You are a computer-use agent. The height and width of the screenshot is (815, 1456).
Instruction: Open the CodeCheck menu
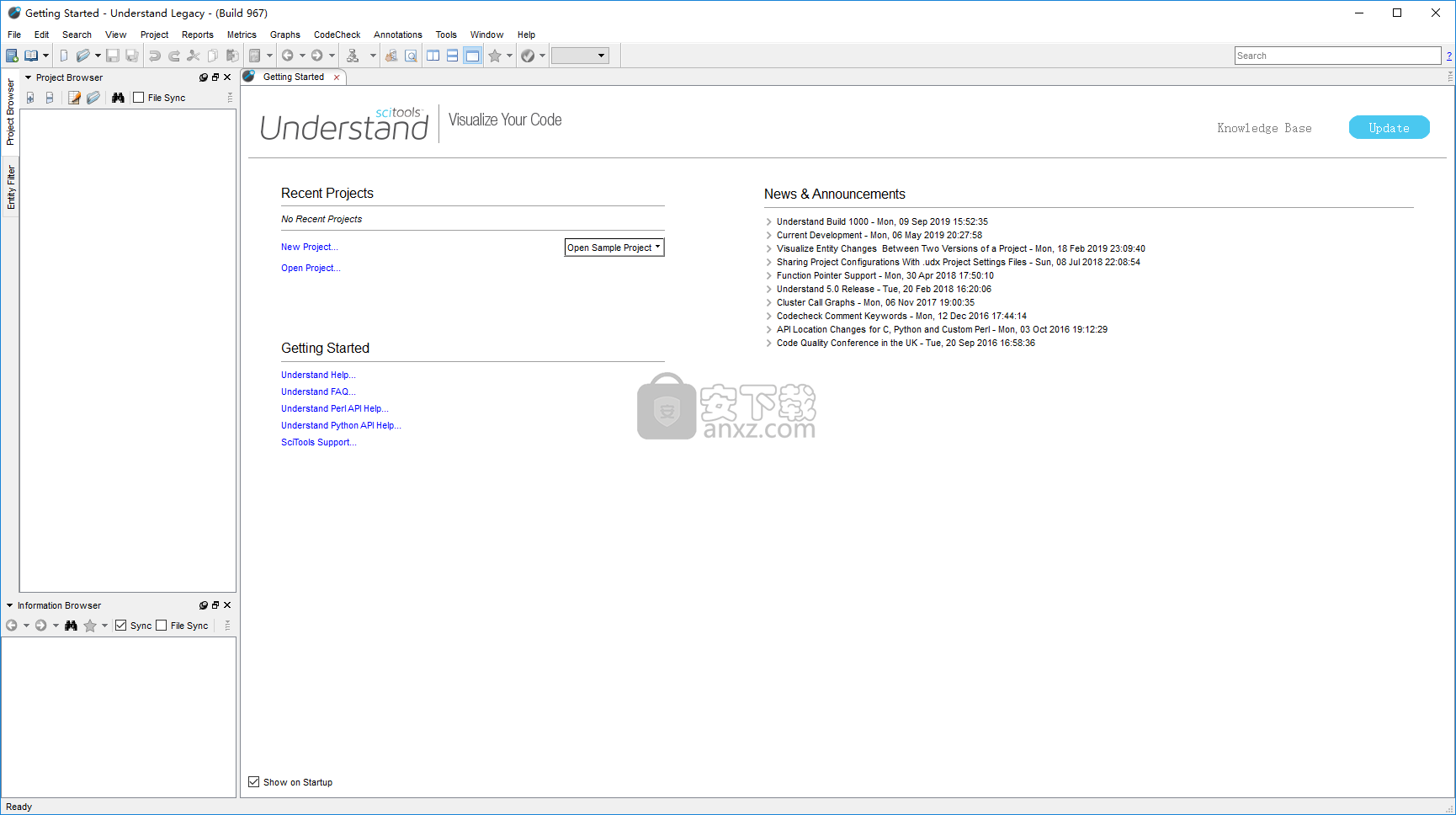(337, 35)
